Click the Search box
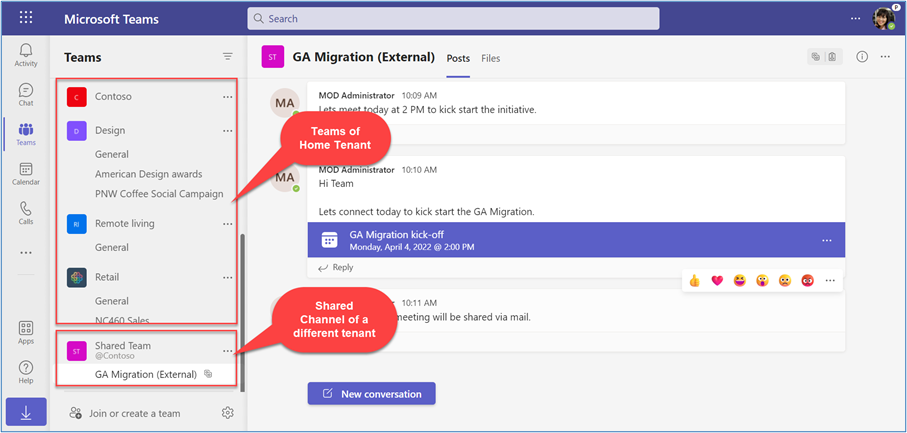The width and height of the screenshot is (907, 433). (453, 18)
